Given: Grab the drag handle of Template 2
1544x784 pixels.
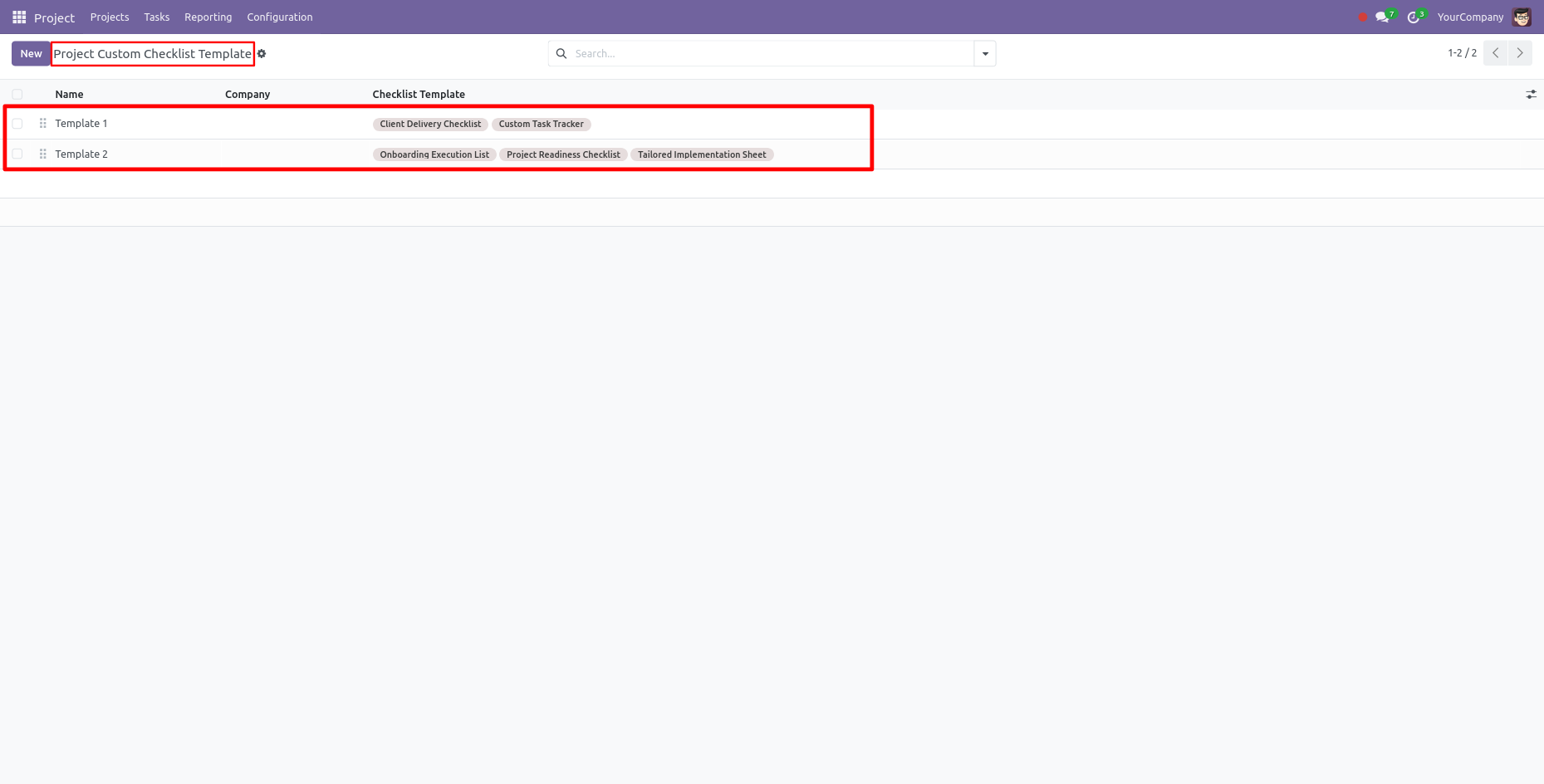Looking at the screenshot, I should [43, 154].
